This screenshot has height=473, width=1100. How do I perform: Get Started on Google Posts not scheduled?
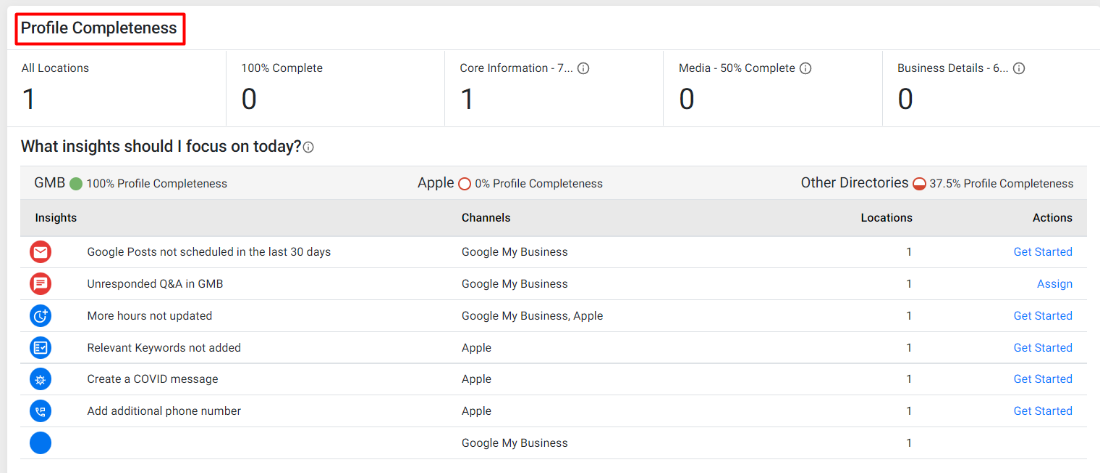tap(1042, 252)
